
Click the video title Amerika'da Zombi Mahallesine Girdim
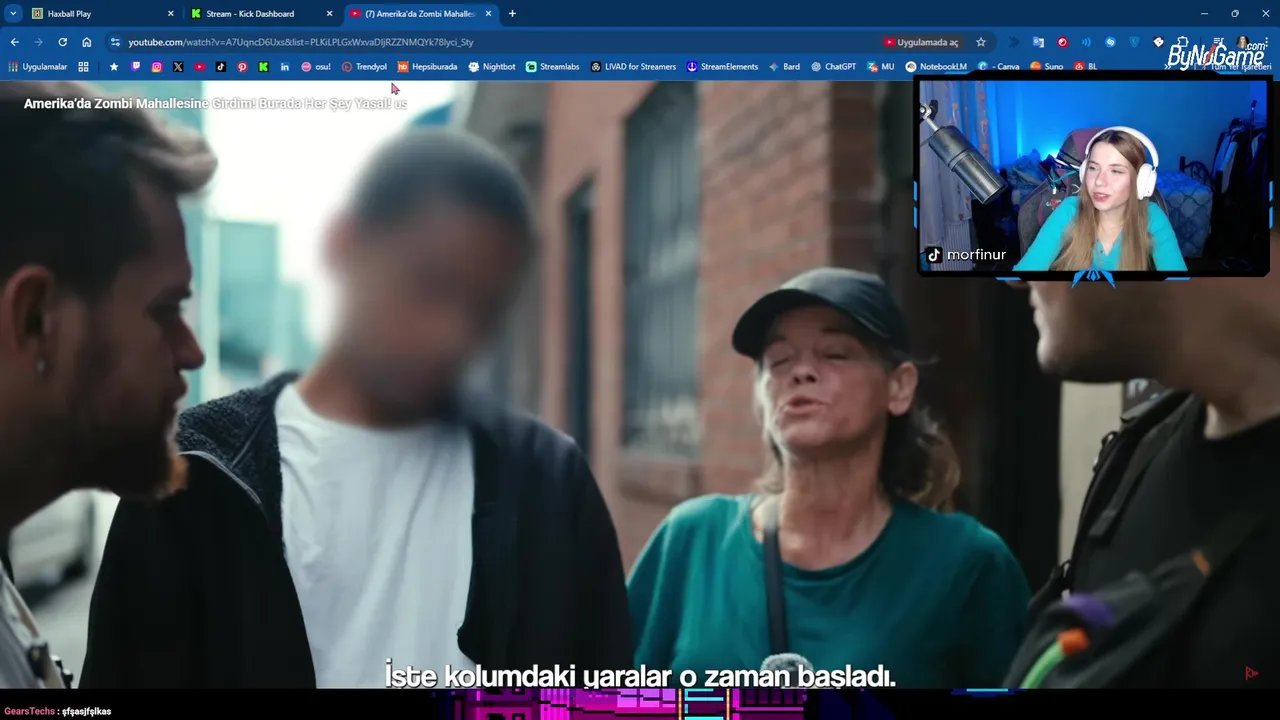tap(215, 103)
